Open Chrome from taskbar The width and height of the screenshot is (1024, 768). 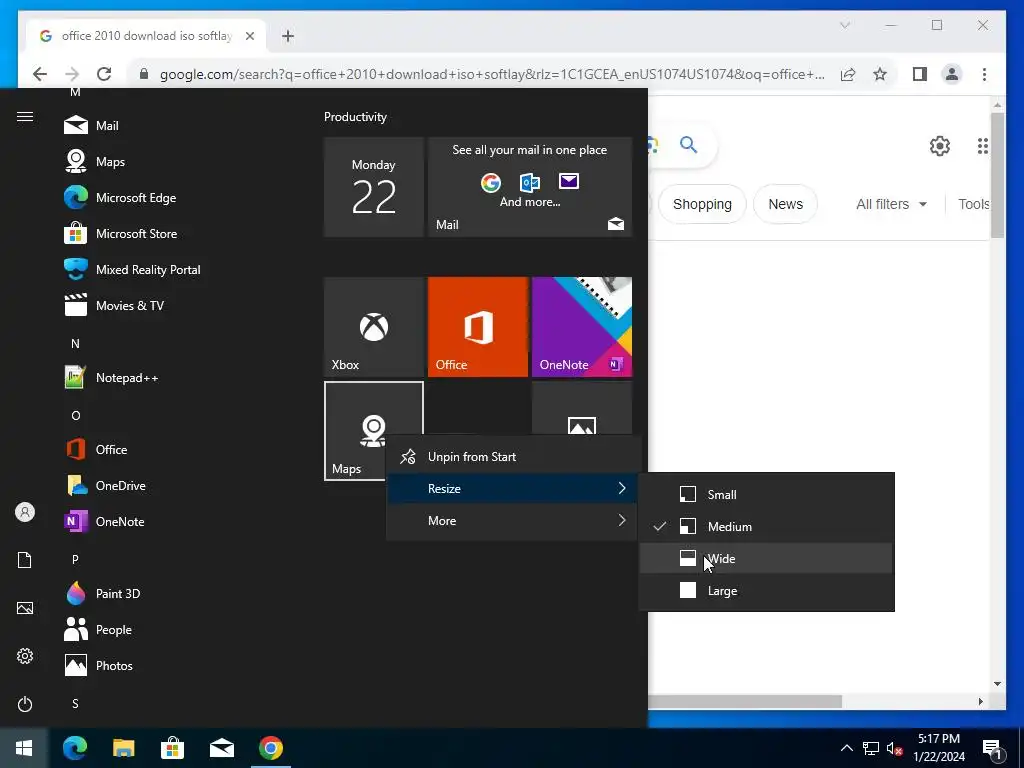click(x=270, y=748)
